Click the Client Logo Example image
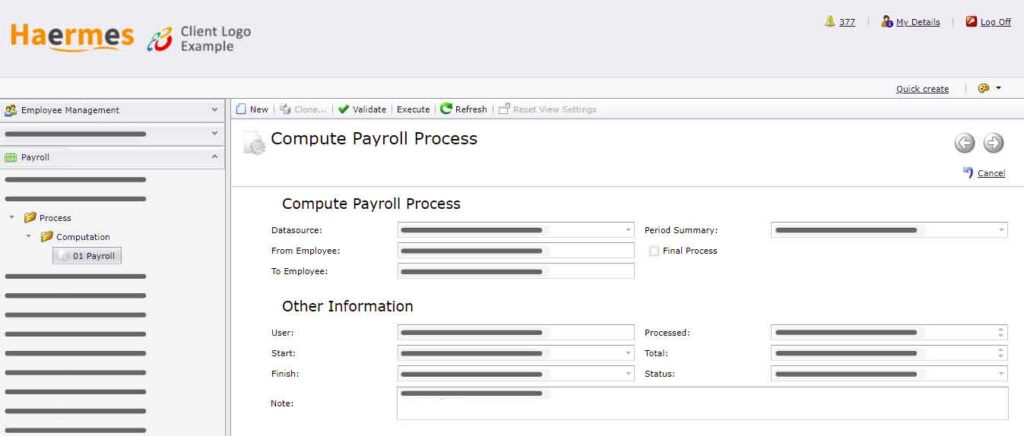The height and width of the screenshot is (436, 1024). click(x=199, y=39)
